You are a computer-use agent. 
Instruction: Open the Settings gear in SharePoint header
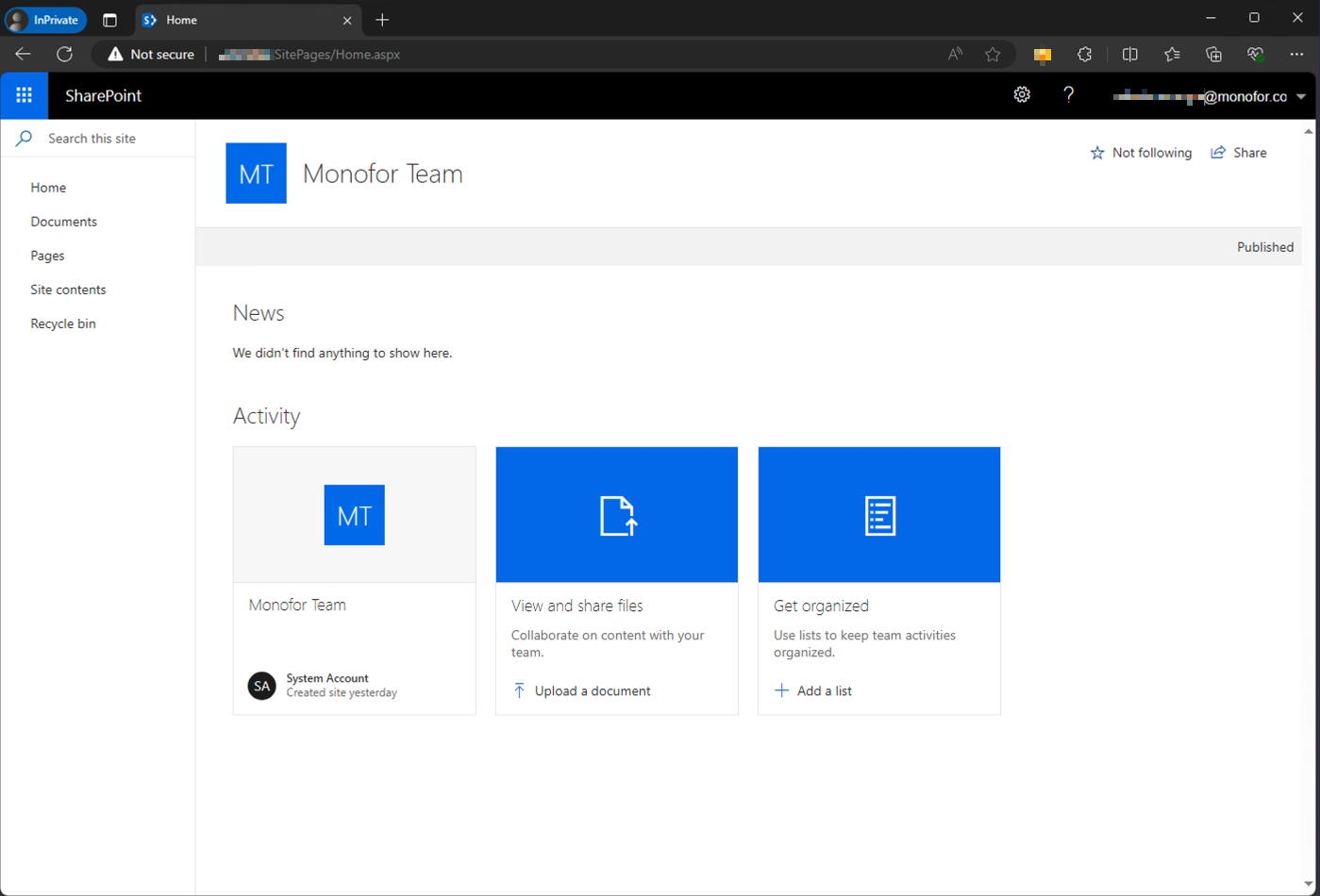click(x=1022, y=94)
